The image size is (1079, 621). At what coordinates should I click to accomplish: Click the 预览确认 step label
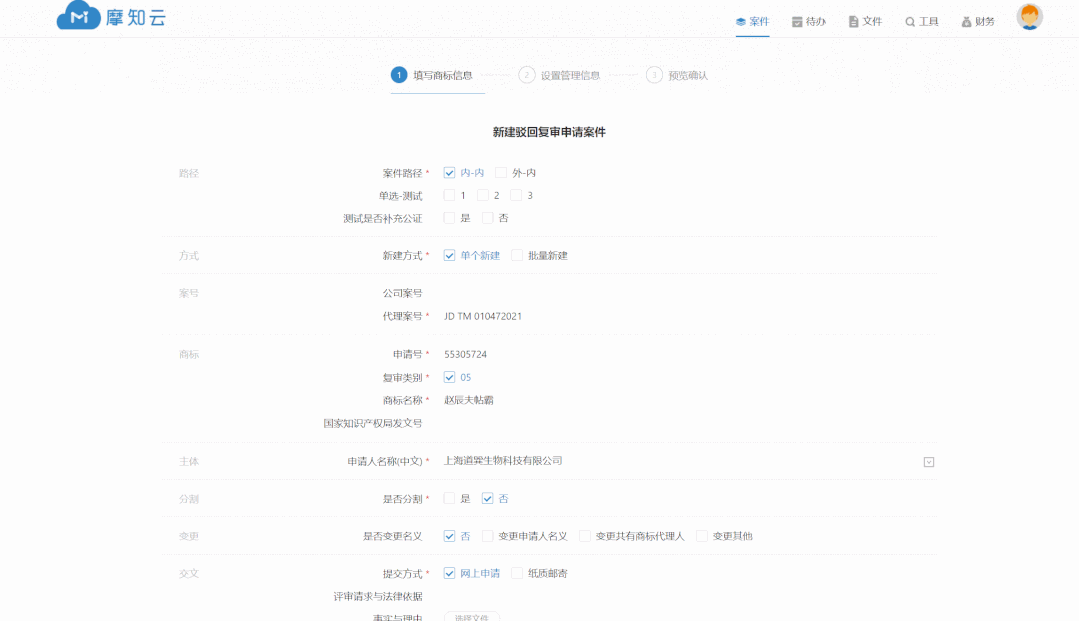[x=688, y=76]
